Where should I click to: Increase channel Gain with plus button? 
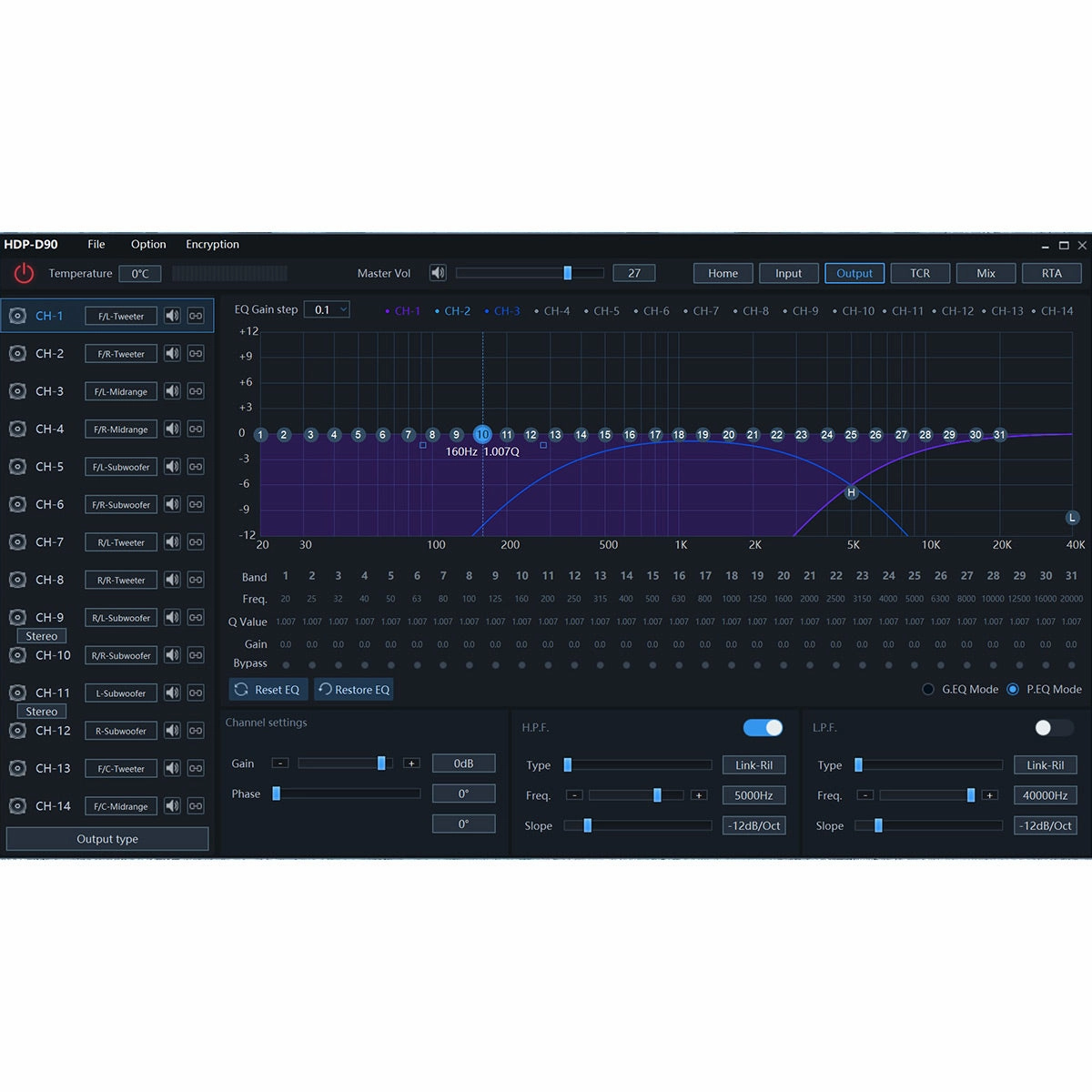(412, 763)
